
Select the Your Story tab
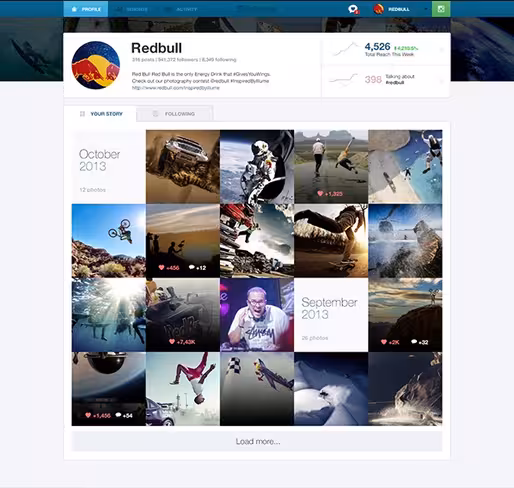[100, 114]
